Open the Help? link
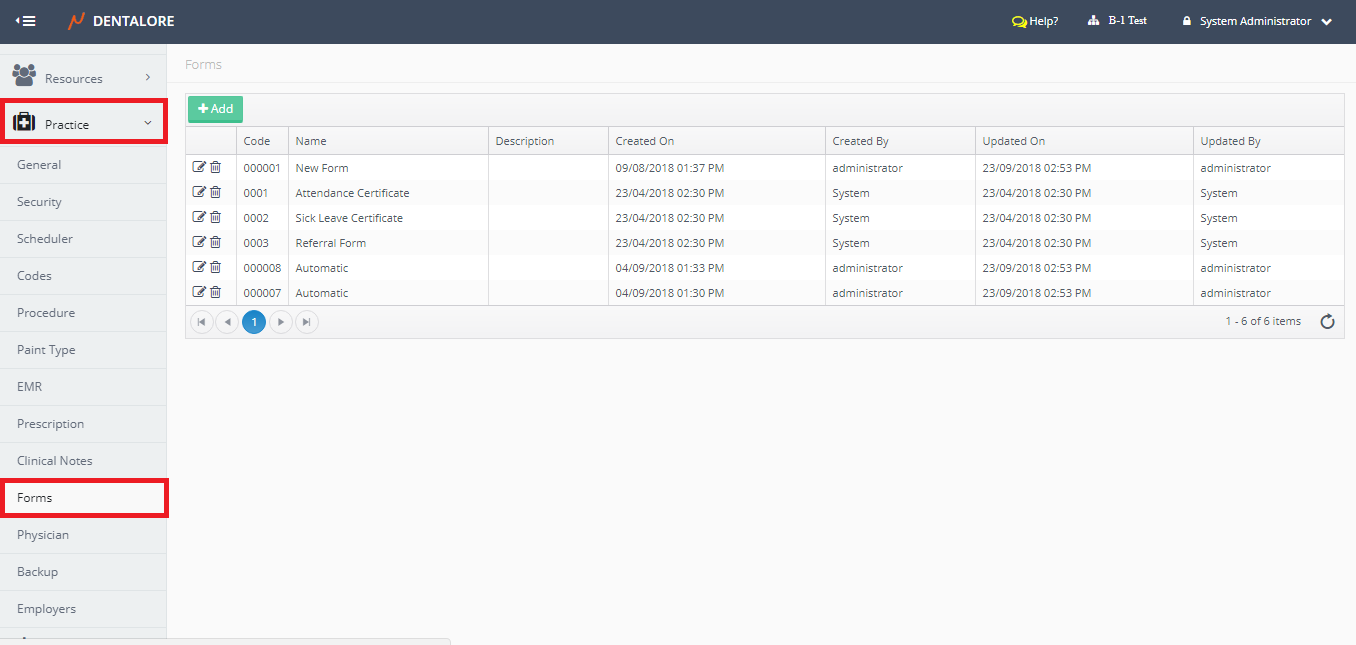Viewport: 1356px width, 645px height. click(1035, 21)
